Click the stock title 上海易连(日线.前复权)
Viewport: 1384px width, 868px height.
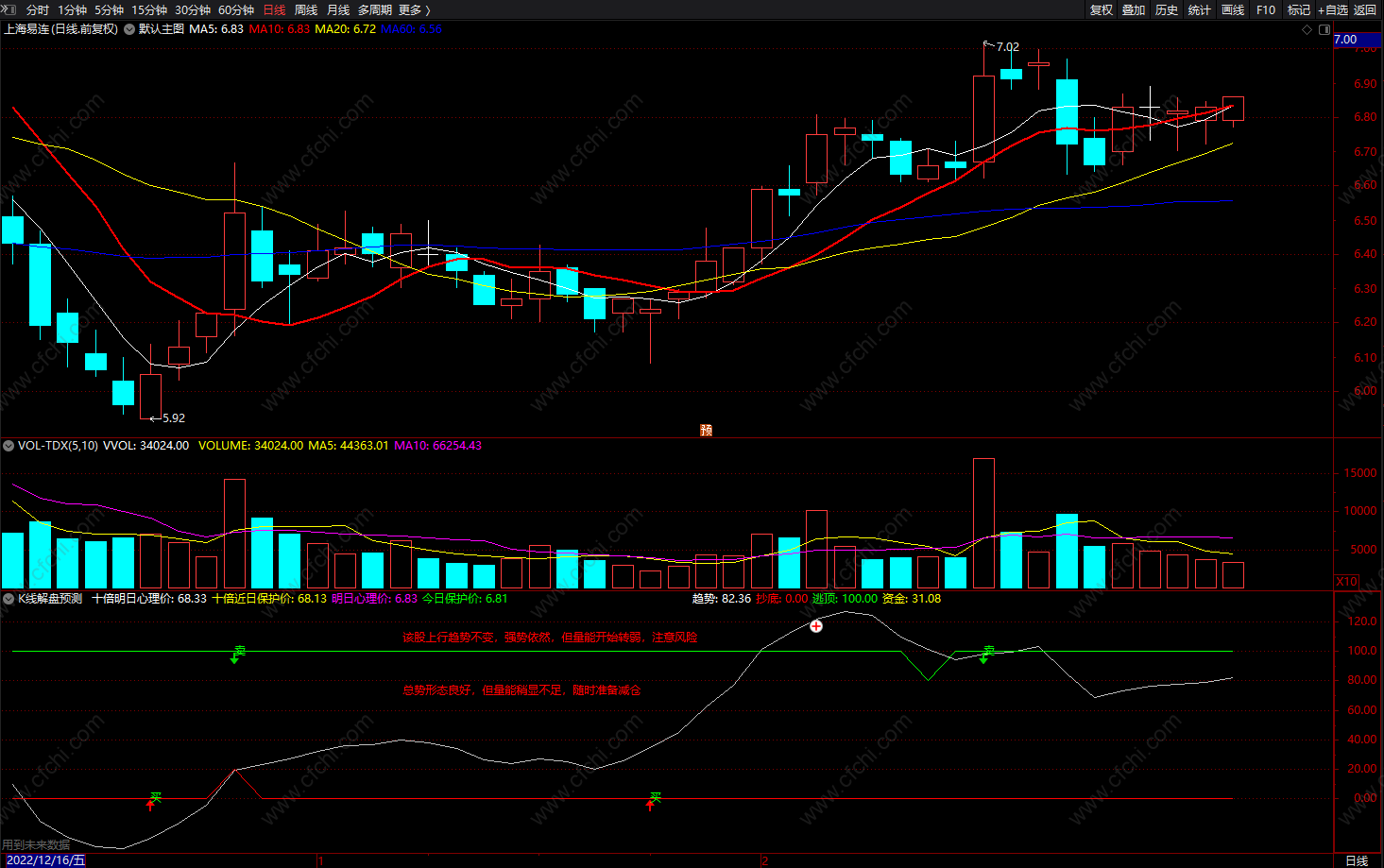[61, 29]
